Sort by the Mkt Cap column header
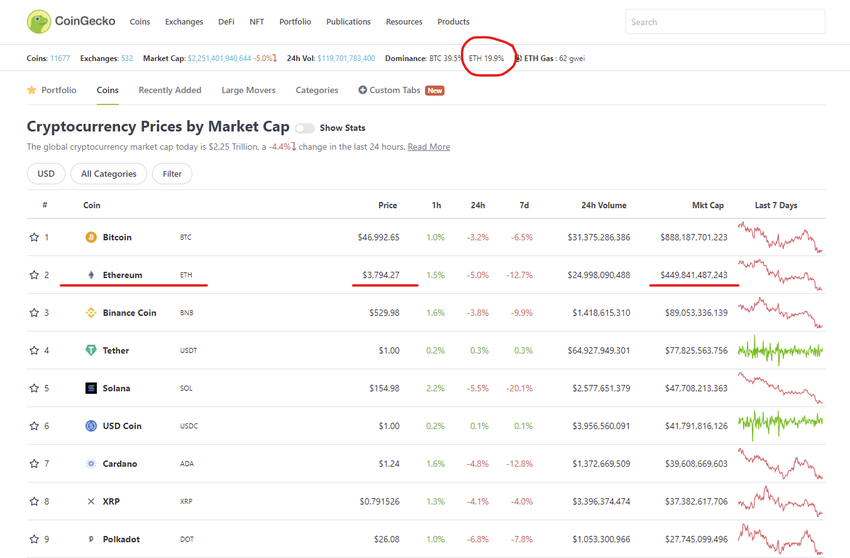The height and width of the screenshot is (558, 850). coord(707,205)
